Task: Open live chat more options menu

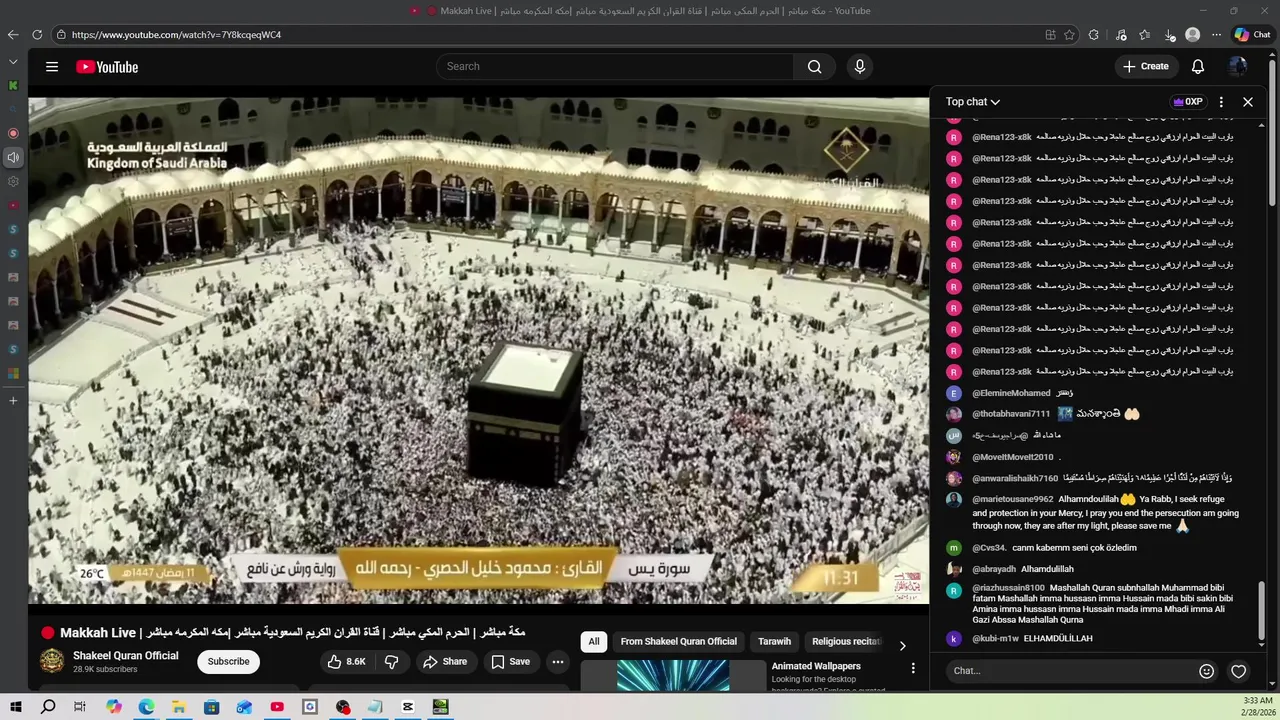Action: [x=1221, y=102]
